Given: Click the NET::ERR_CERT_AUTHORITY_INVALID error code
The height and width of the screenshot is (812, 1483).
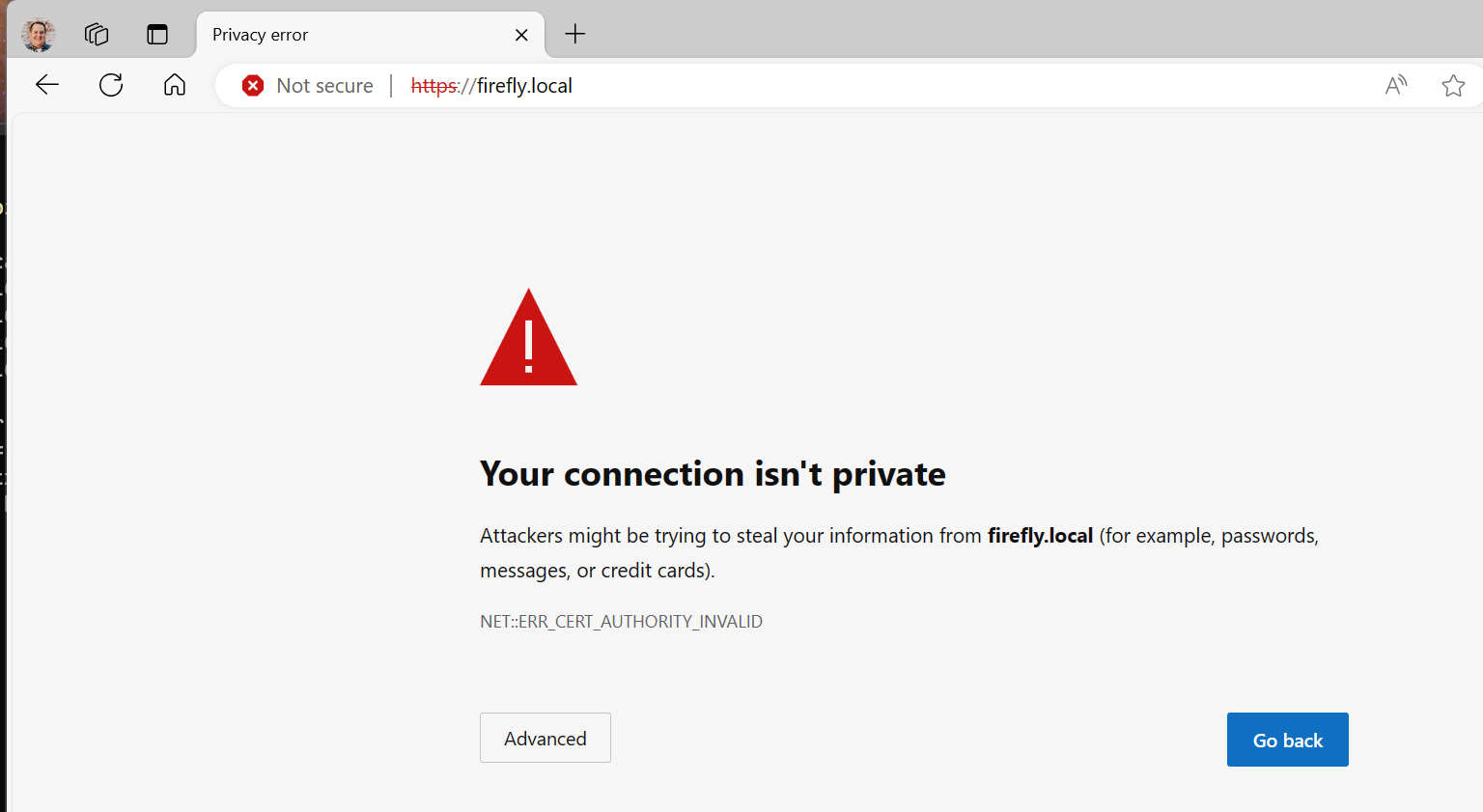Looking at the screenshot, I should point(621,622).
